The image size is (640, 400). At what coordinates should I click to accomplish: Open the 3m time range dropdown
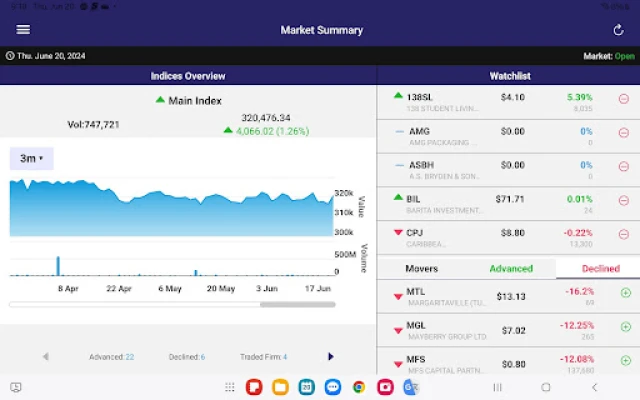point(32,158)
